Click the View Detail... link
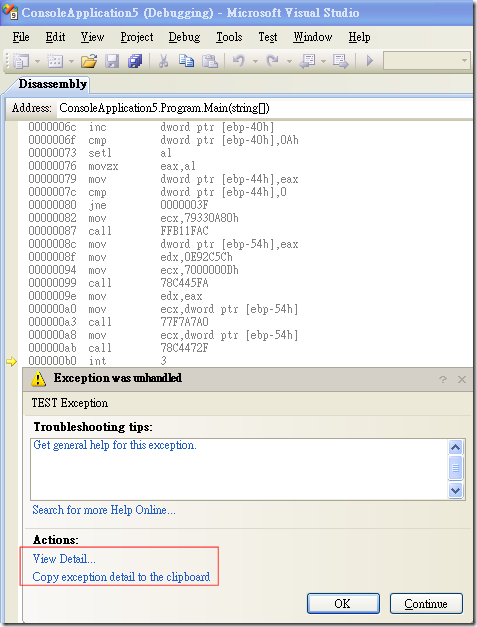Viewport: 477px width, 627px height. tap(64, 559)
